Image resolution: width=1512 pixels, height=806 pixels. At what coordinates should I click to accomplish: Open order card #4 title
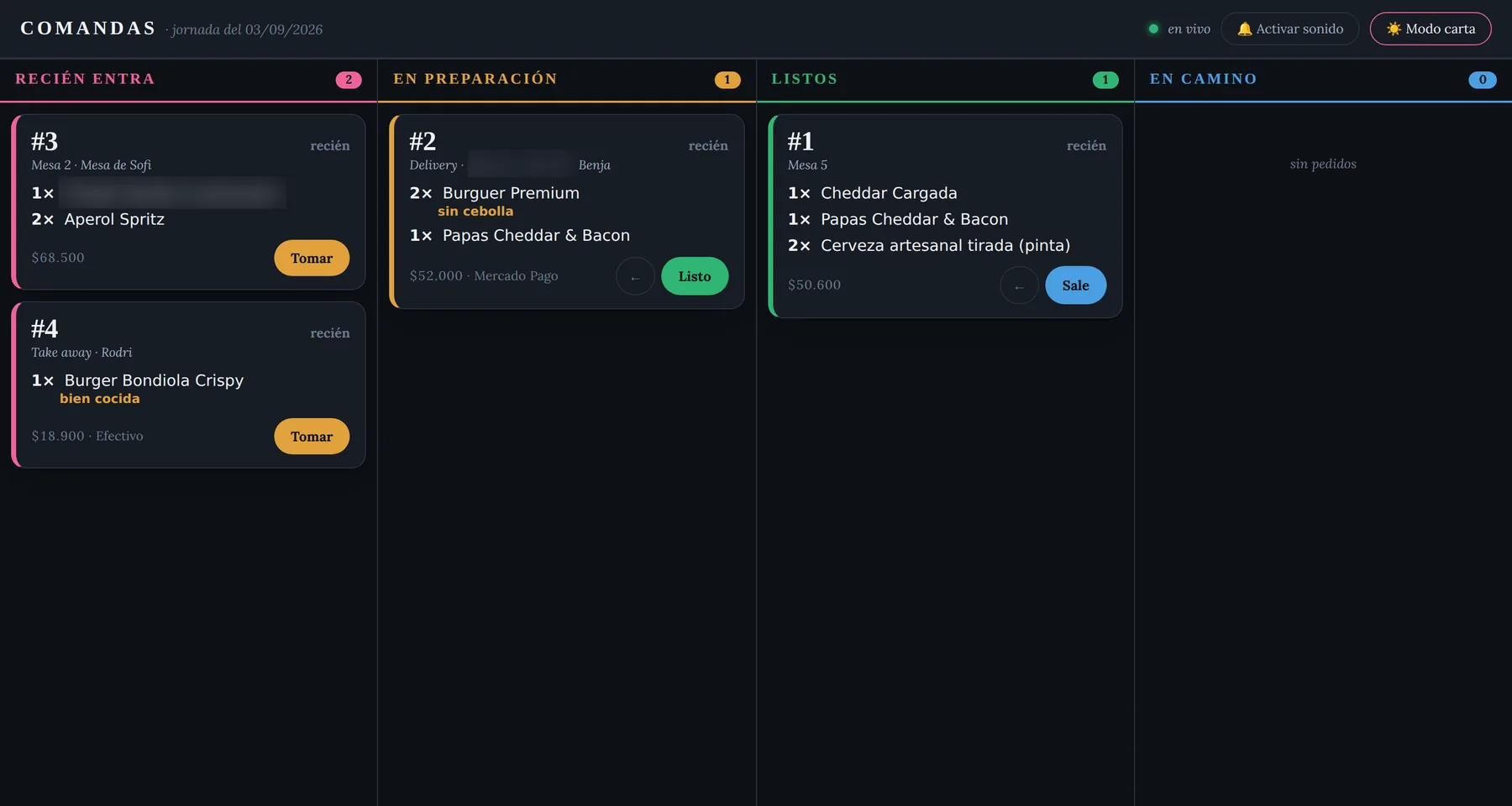click(45, 328)
